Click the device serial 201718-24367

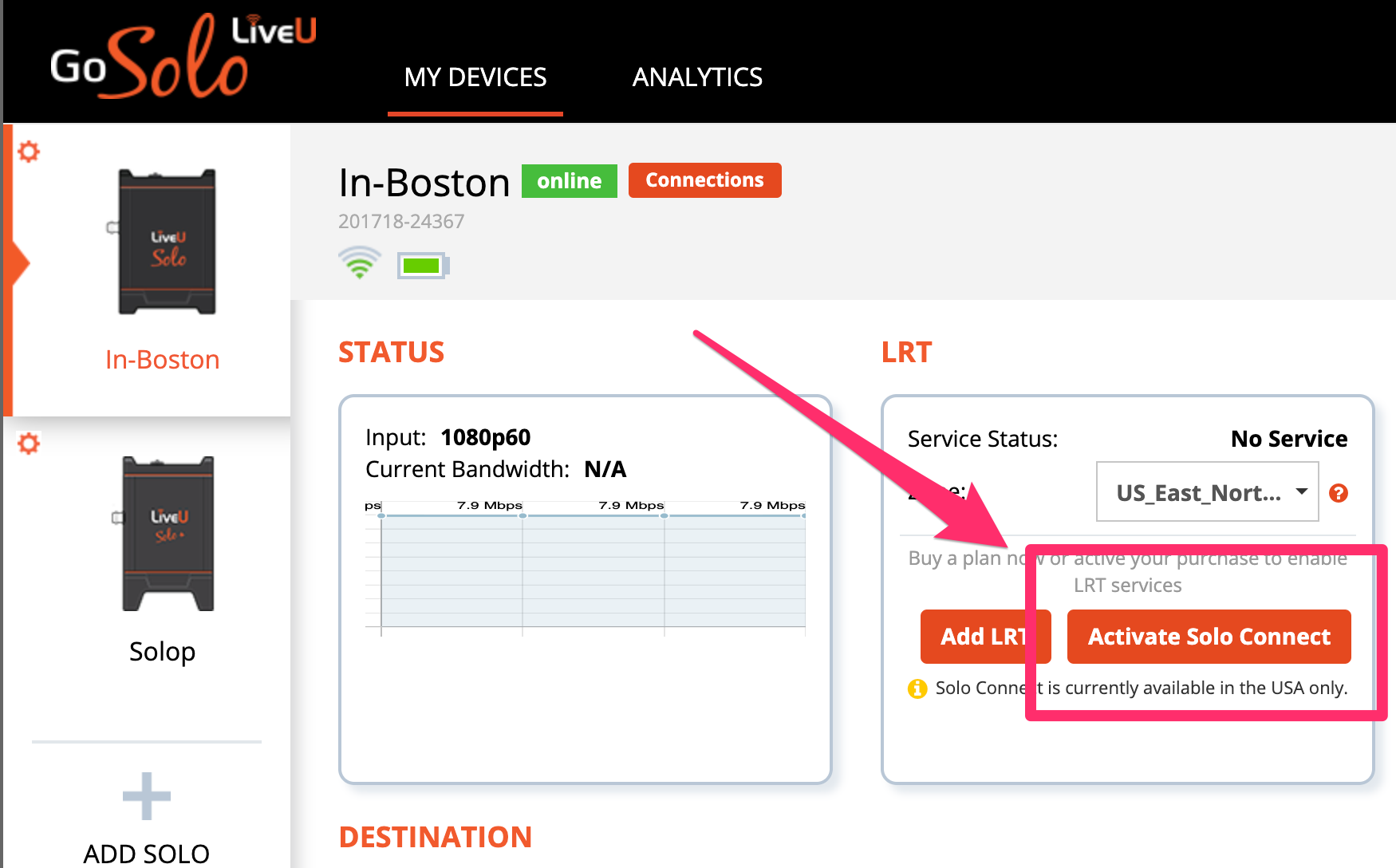click(401, 221)
